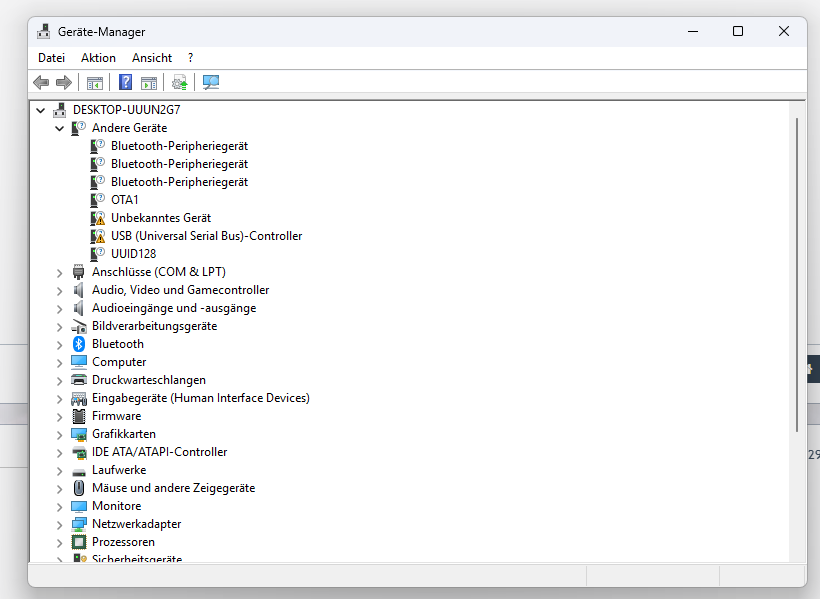Image resolution: width=820 pixels, height=599 pixels.
Task: Click the warning icon beside Unbekanntes Gerät
Action: point(98,218)
